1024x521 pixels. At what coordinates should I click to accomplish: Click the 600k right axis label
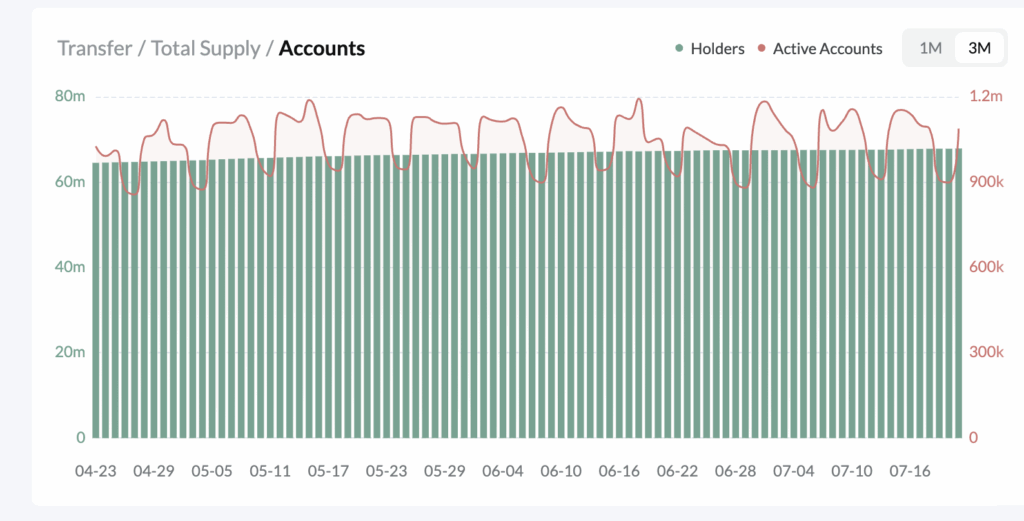986,267
